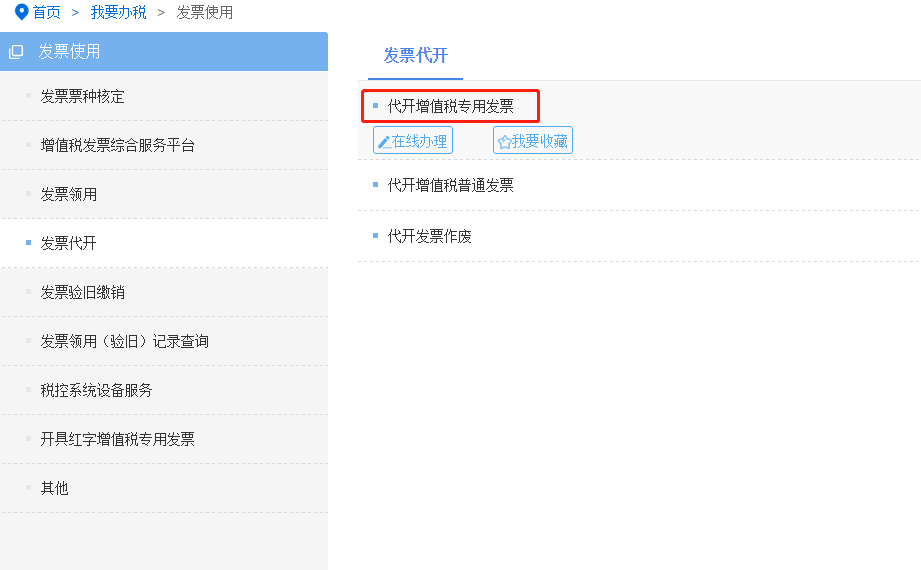Expand 代开增值税普通发票 item
This screenshot has height=570, width=921.
coord(451,186)
